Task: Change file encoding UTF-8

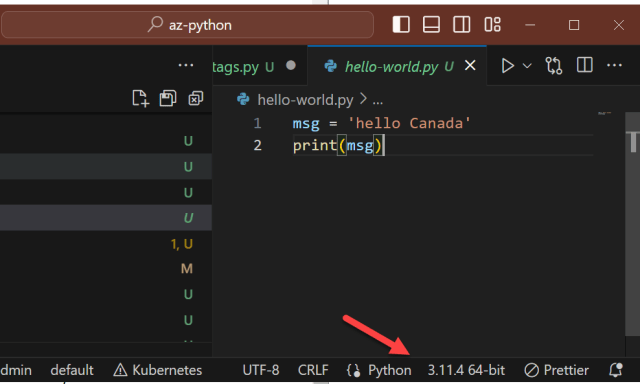Action: (261, 370)
